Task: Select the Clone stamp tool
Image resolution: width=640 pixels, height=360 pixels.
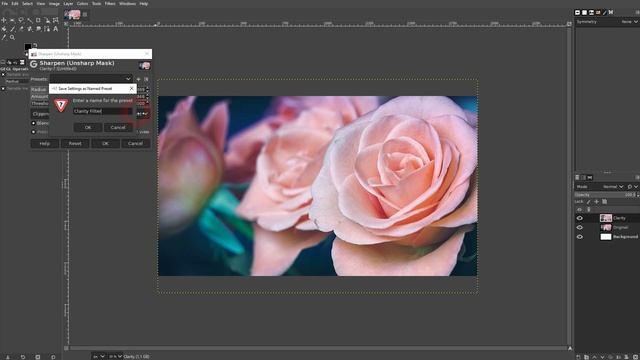Action: click(29, 29)
